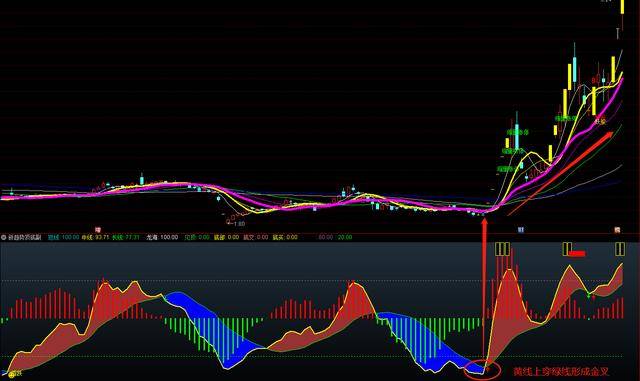Click the red marker icon on left time axis

tap(98, 230)
